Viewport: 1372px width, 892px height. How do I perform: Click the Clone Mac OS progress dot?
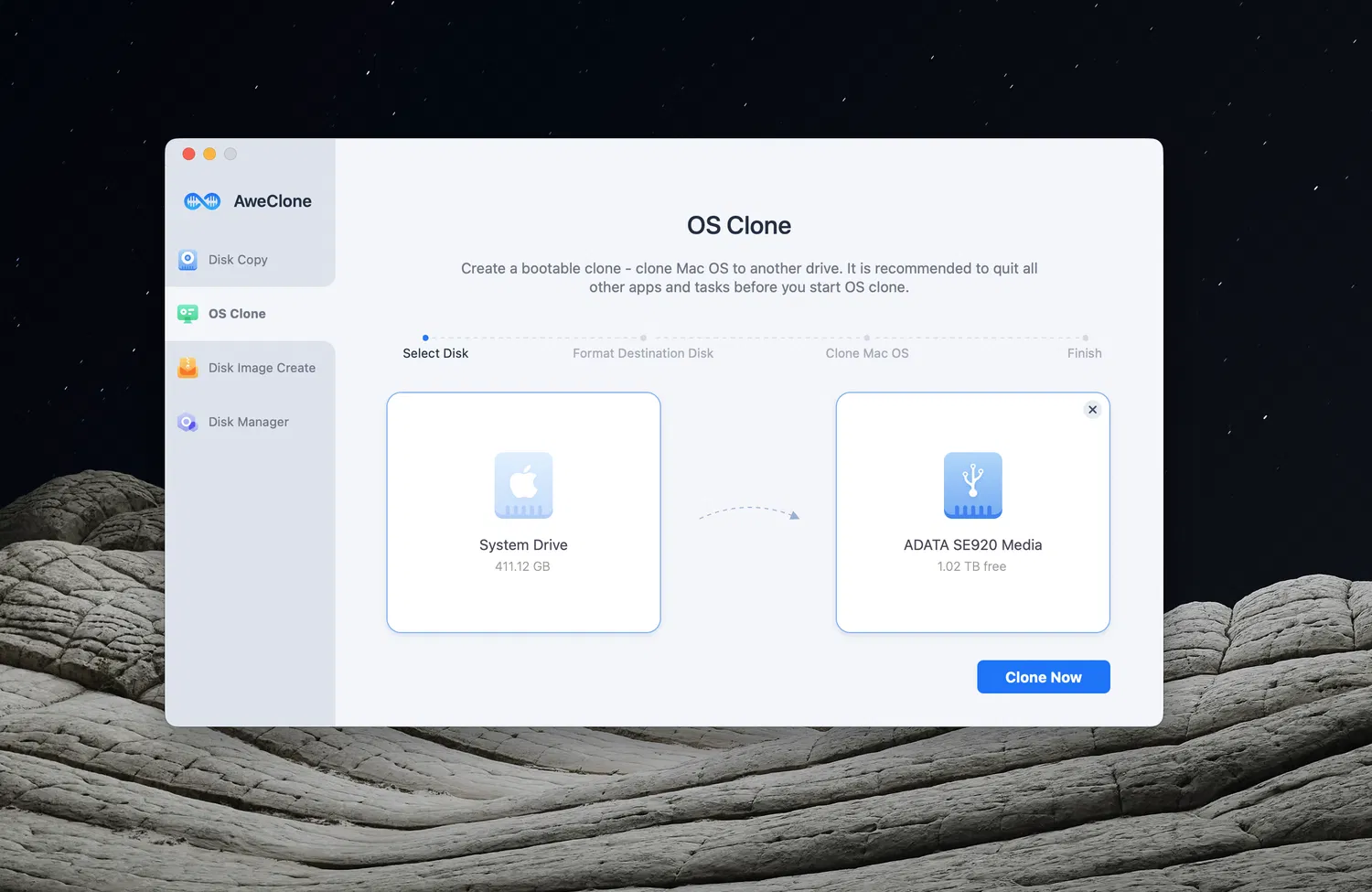867,338
